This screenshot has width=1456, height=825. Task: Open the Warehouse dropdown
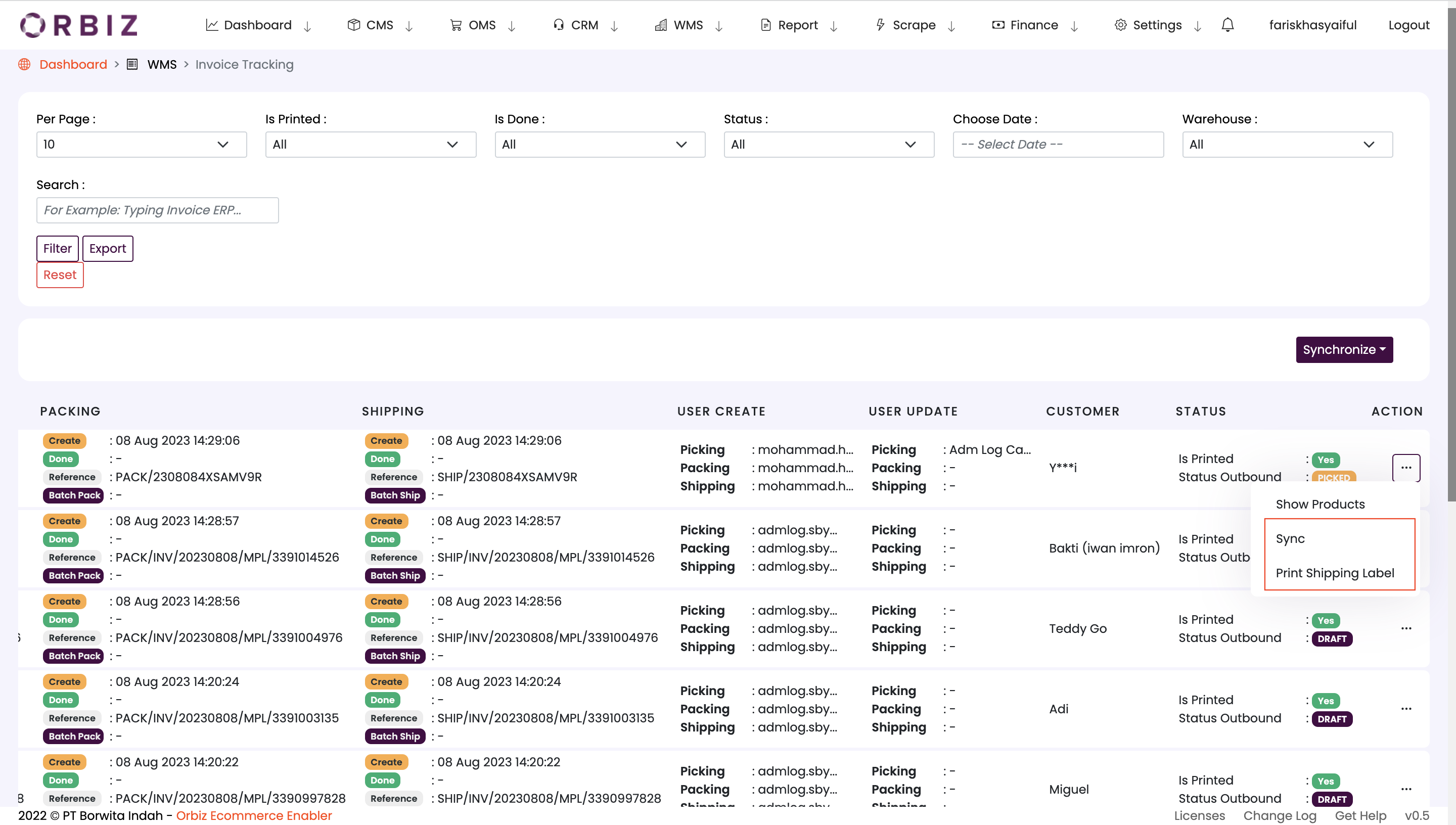coord(1287,145)
